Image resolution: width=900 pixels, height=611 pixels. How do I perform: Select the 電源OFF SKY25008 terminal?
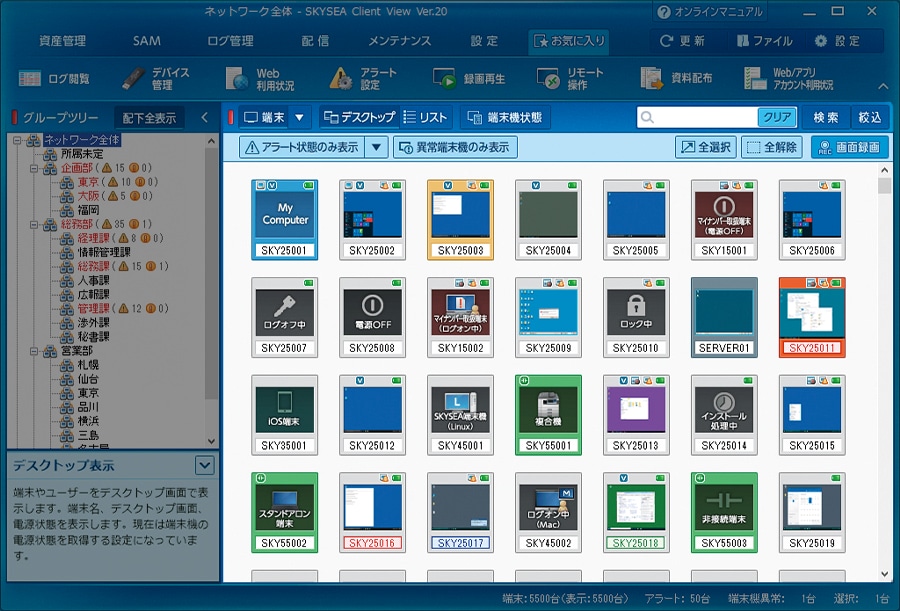point(373,317)
